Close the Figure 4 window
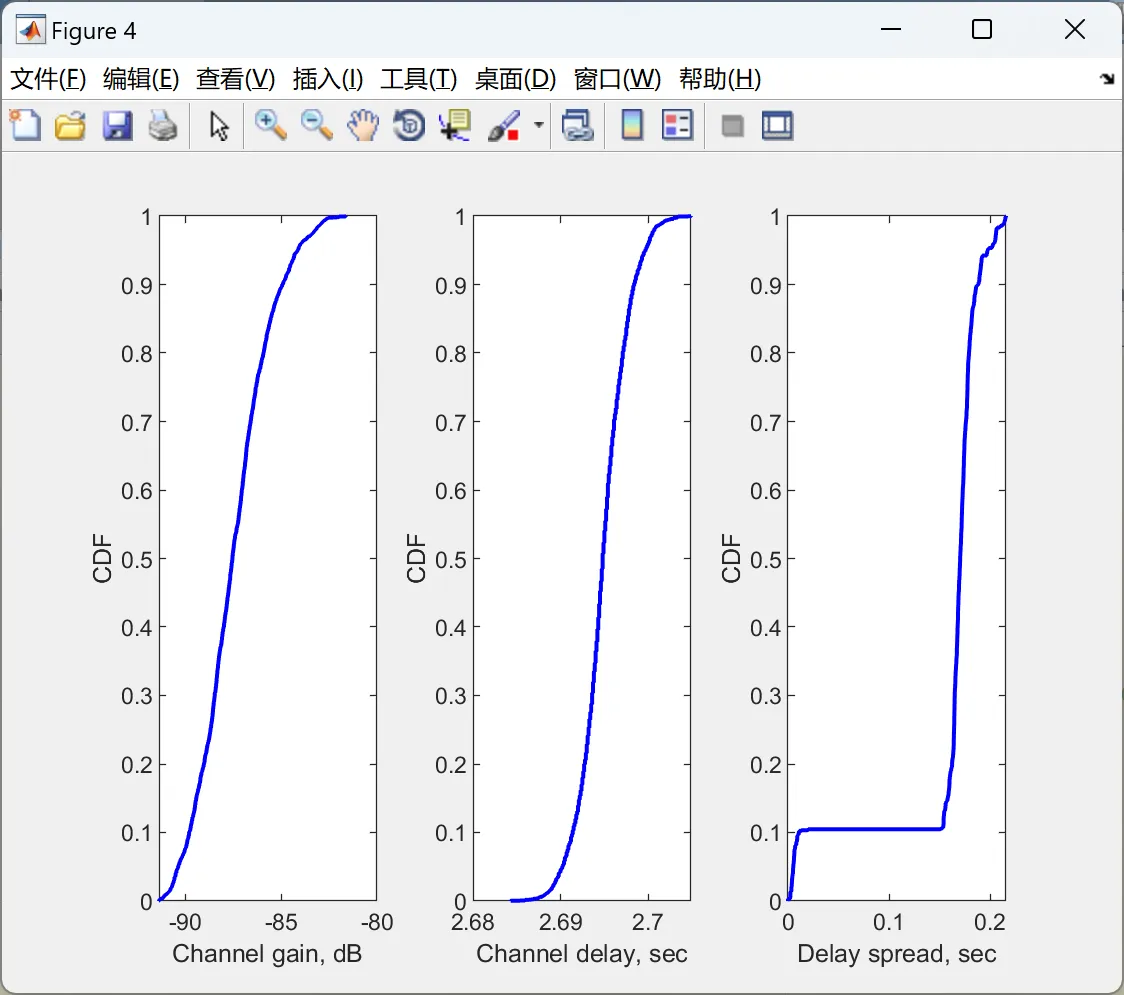 coord(1075,29)
